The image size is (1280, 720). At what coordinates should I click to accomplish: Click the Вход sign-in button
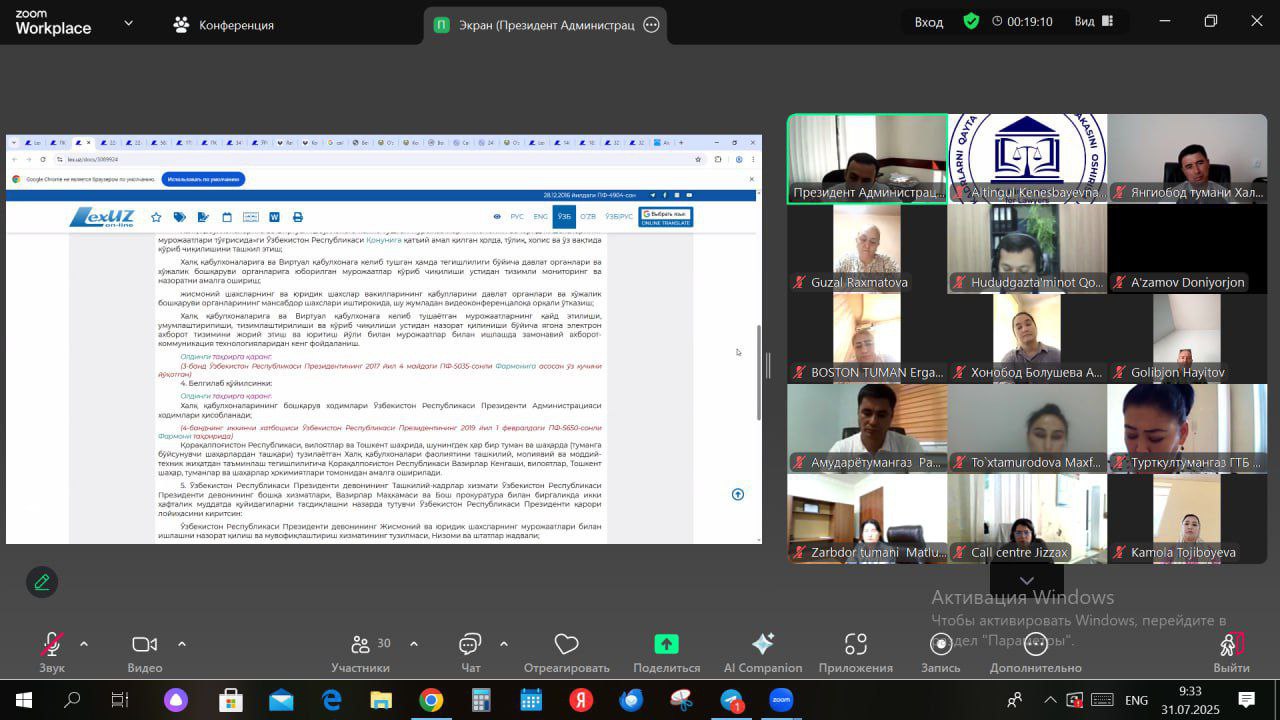click(928, 22)
